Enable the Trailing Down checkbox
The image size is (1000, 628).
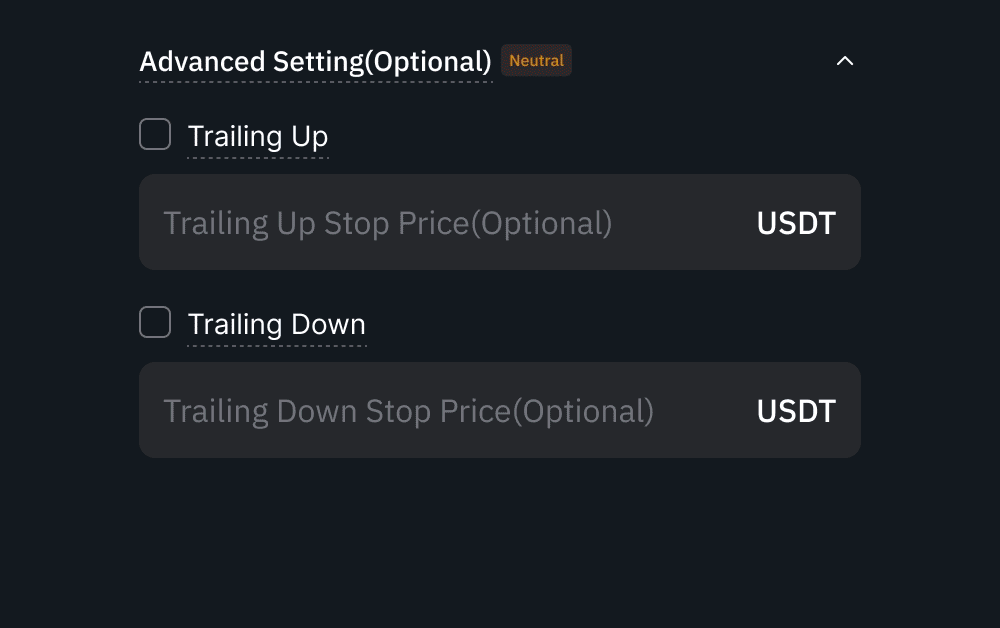155,322
